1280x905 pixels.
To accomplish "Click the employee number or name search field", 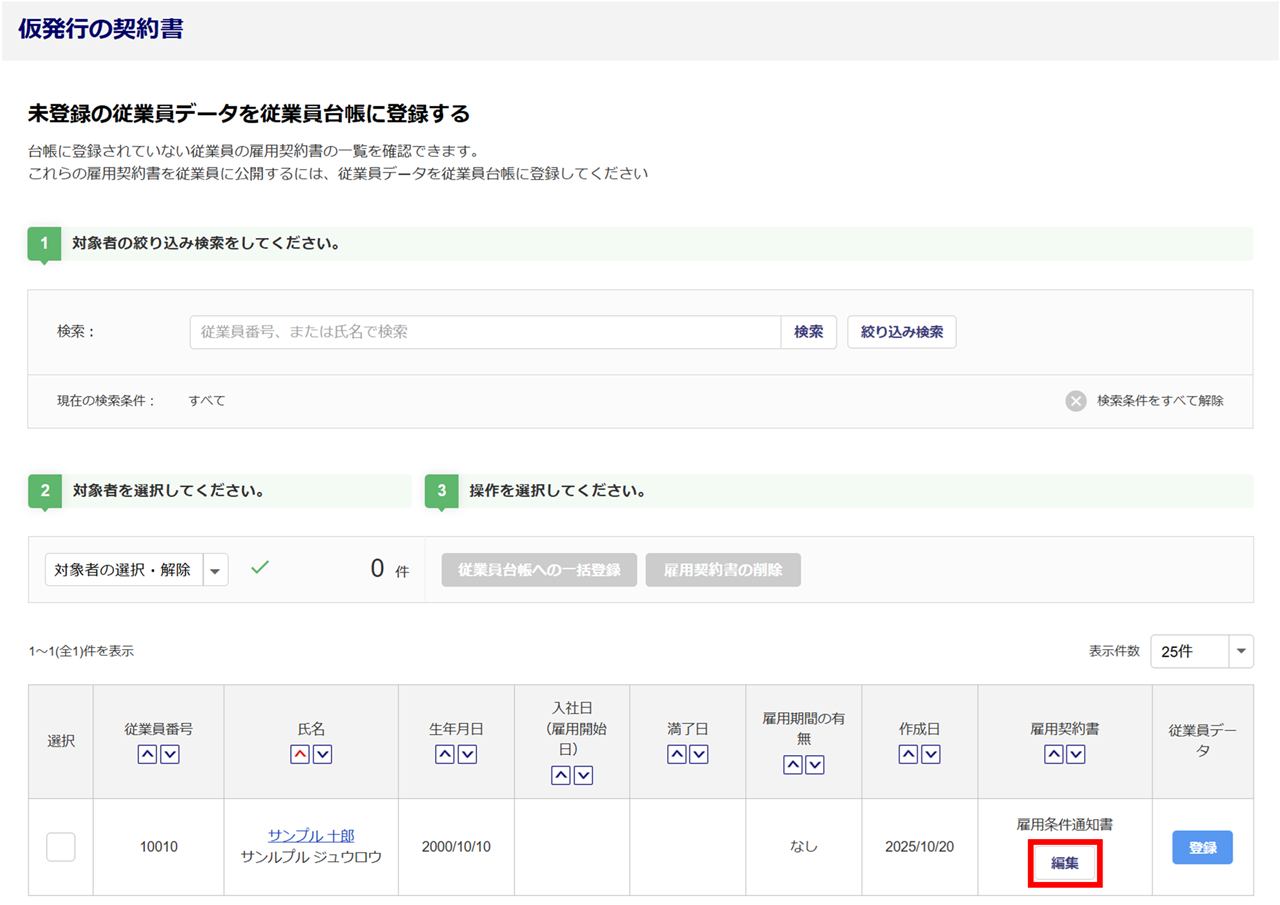I will (485, 332).
